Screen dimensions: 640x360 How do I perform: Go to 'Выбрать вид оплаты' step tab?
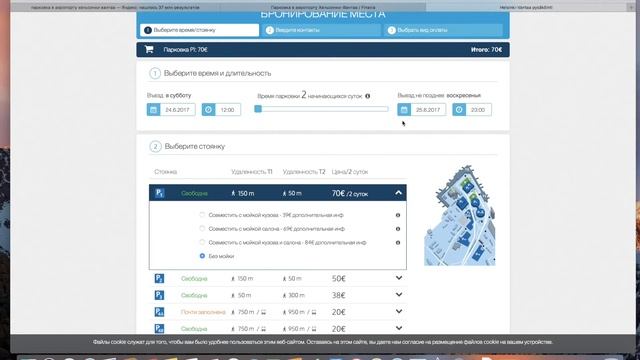click(x=443, y=30)
